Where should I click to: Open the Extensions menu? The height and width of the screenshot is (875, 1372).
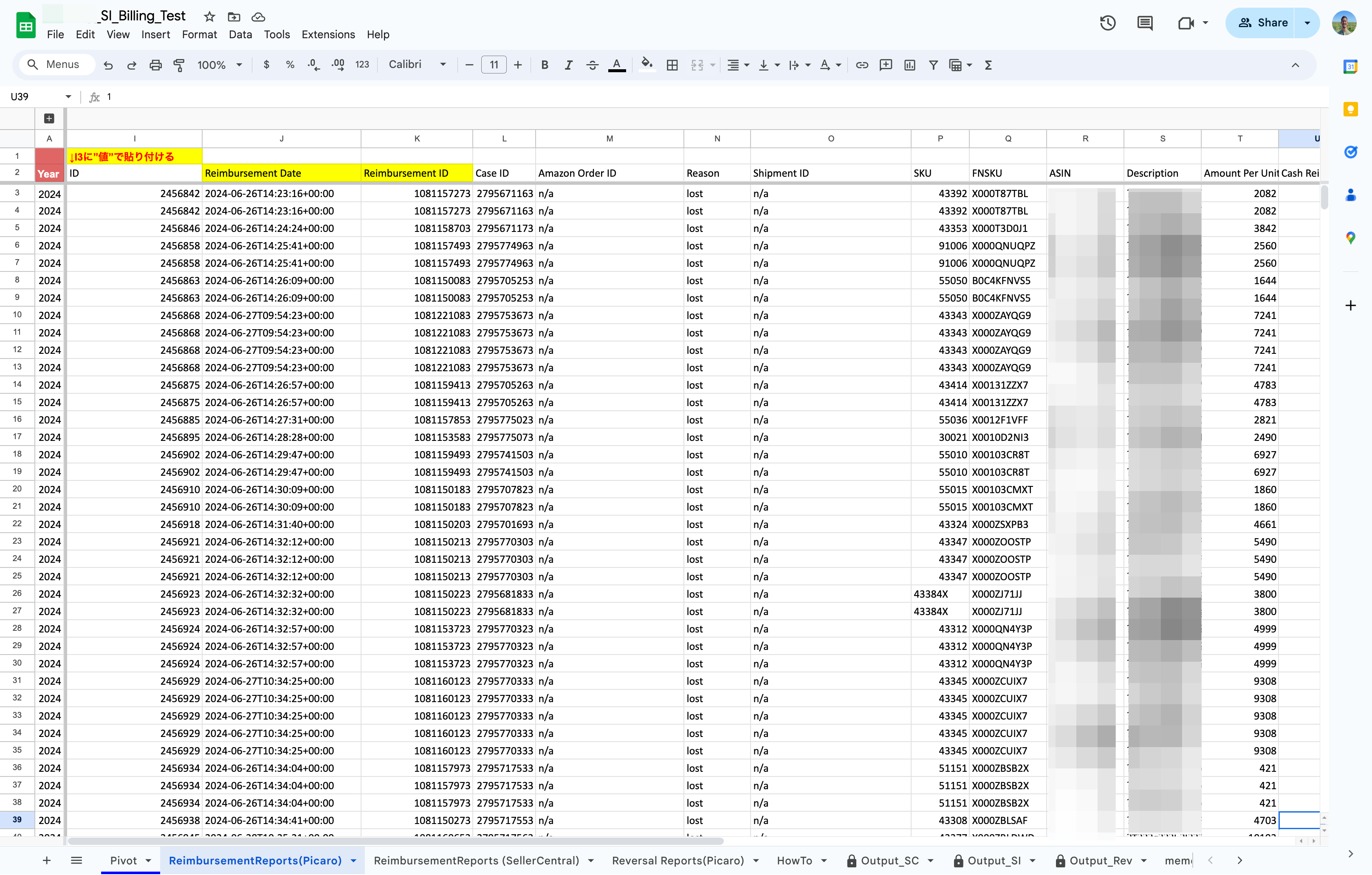point(328,34)
